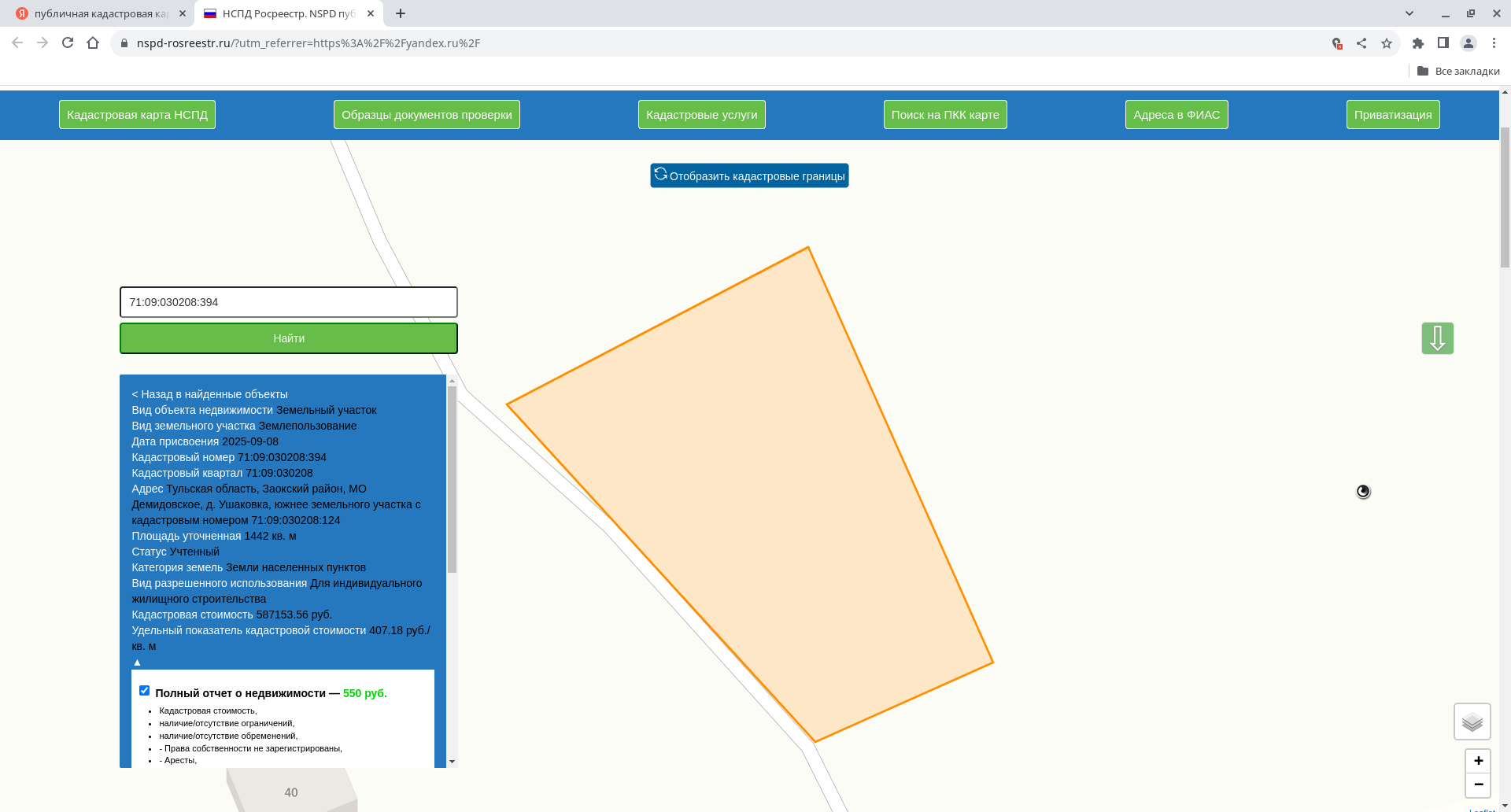Open the tab search dropdown chevron
The image size is (1511, 812).
click(x=1409, y=13)
